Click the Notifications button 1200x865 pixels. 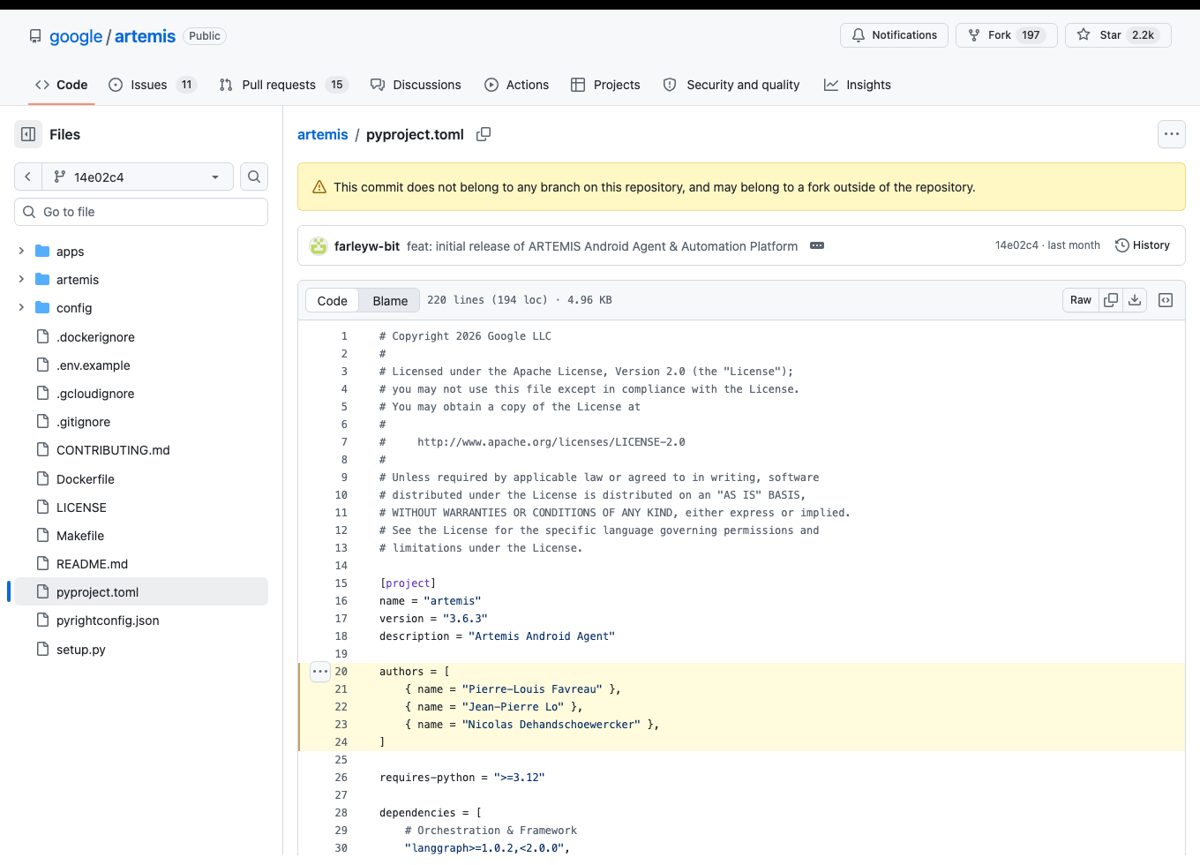pos(894,35)
